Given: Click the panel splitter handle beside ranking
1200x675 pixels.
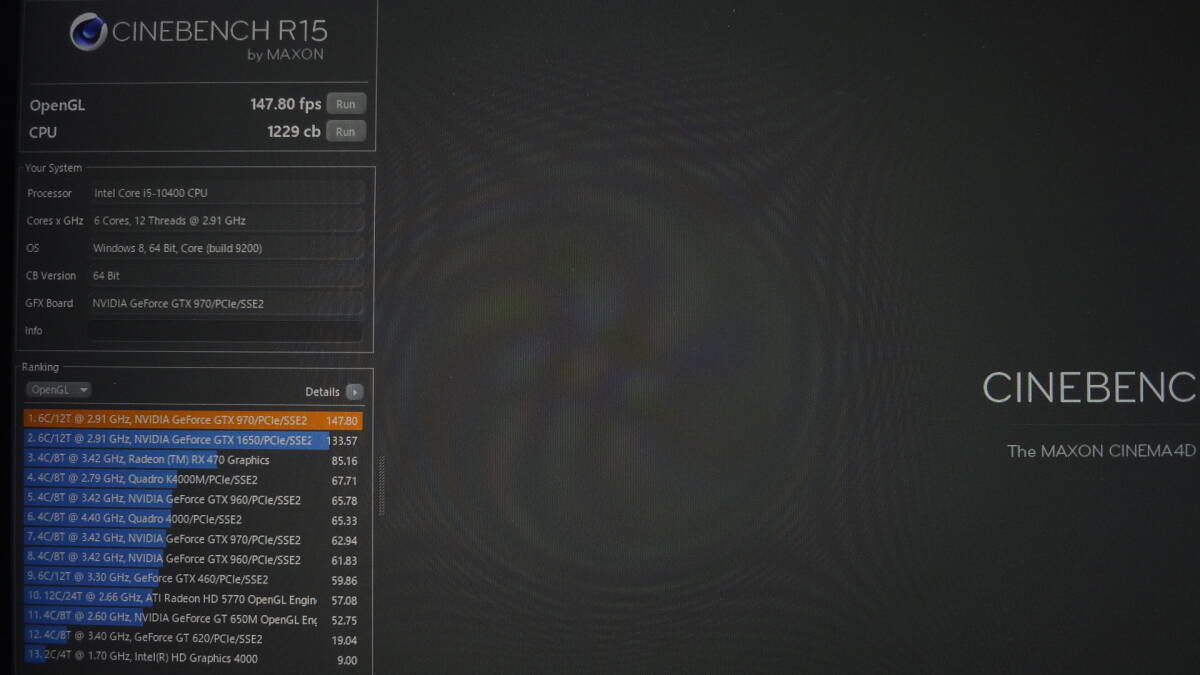Looking at the screenshot, I should [380, 486].
